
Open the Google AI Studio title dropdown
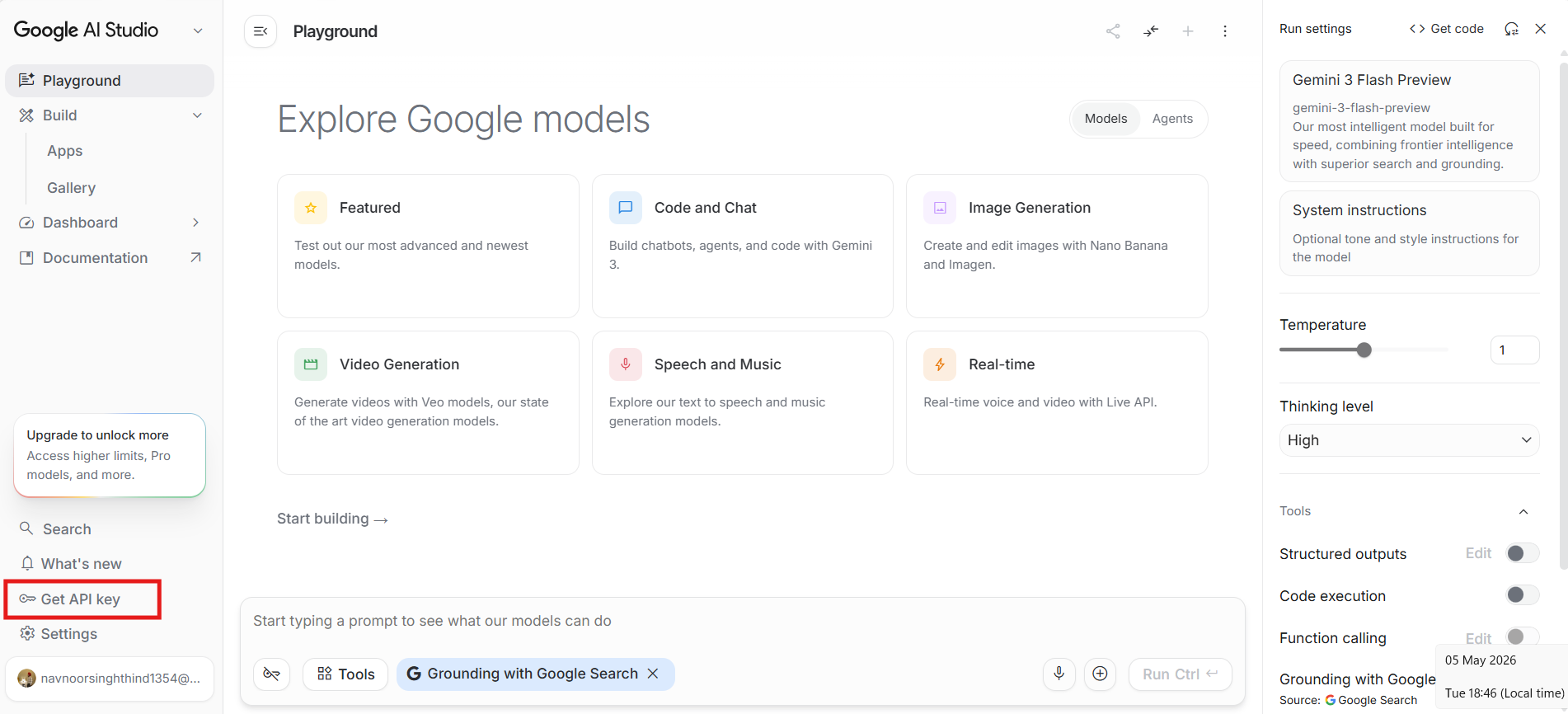[198, 31]
